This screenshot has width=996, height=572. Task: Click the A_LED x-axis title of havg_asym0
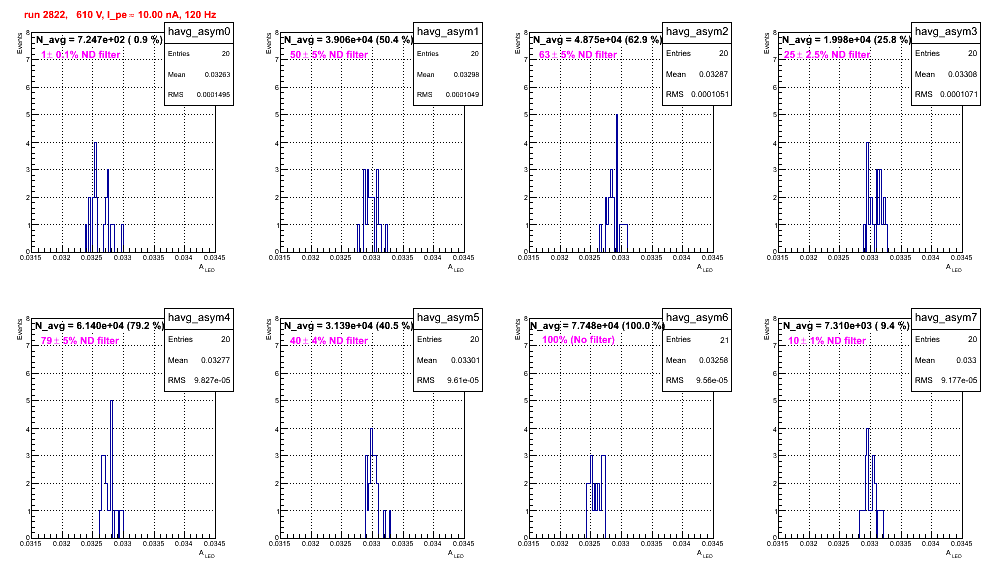207,268
